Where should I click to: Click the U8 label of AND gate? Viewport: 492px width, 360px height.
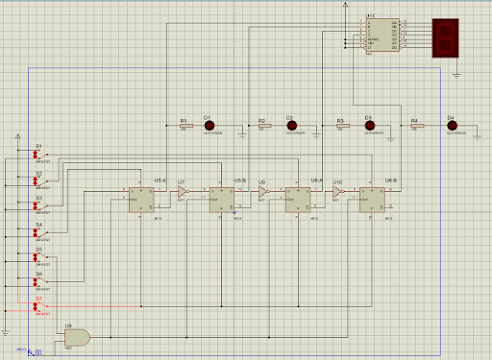[68, 326]
